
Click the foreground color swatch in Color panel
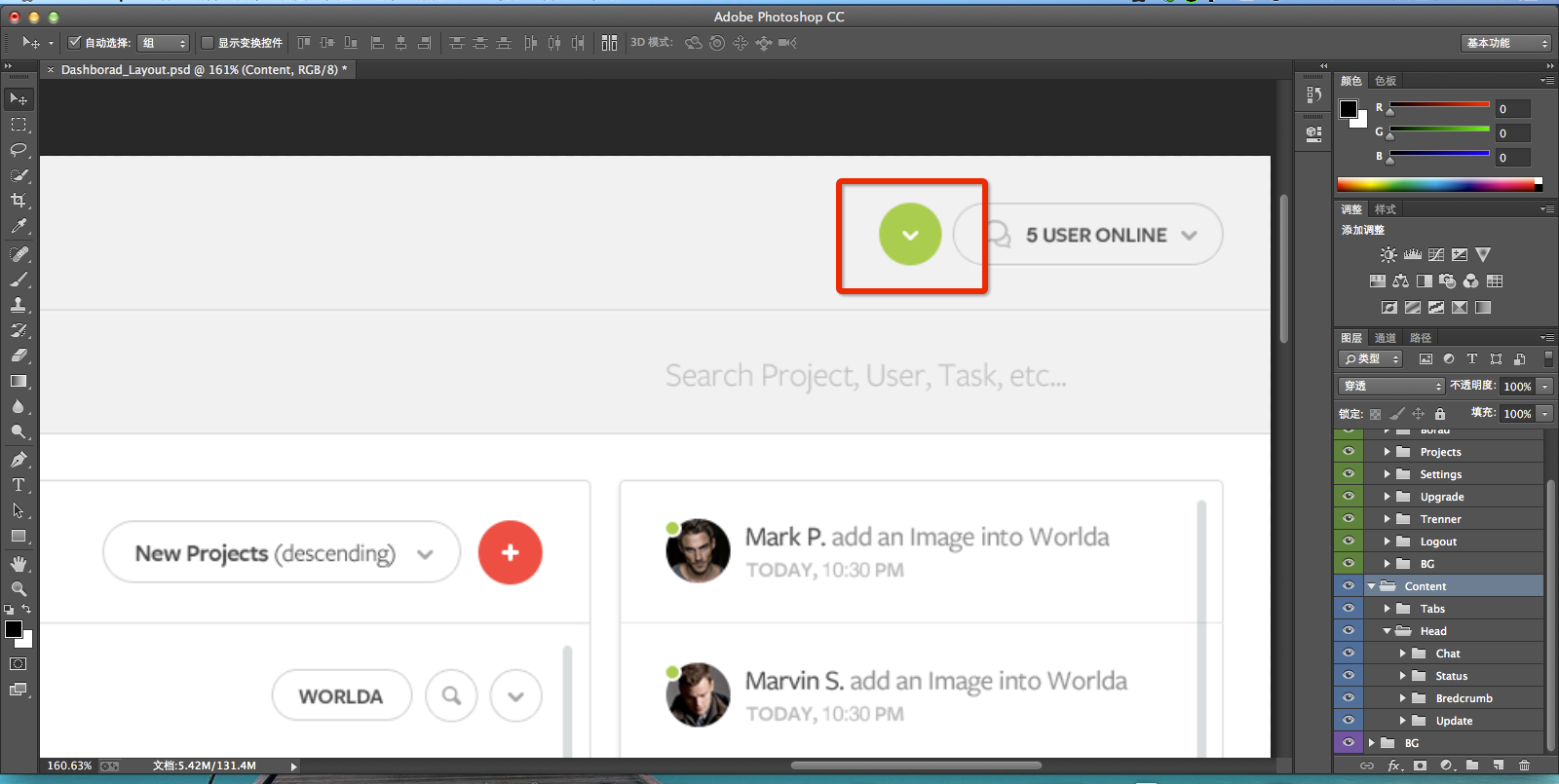[1349, 109]
